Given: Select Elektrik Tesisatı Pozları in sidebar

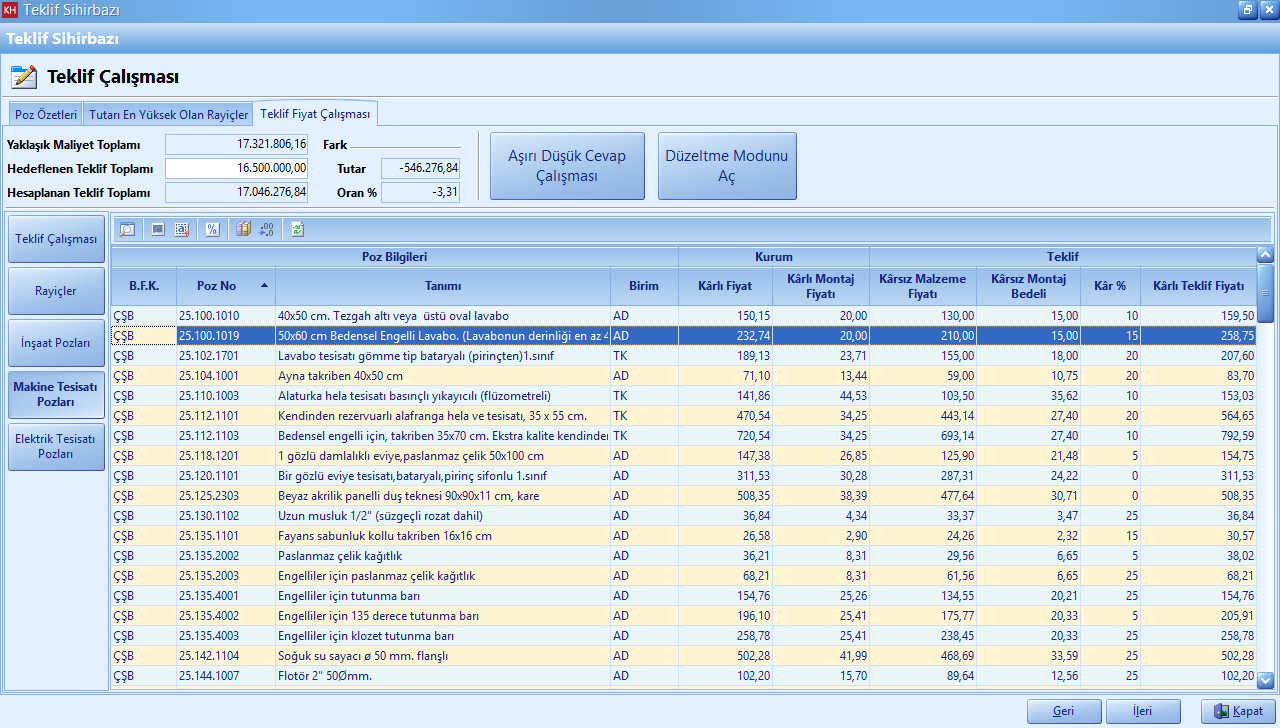Looking at the screenshot, I should click(x=56, y=446).
